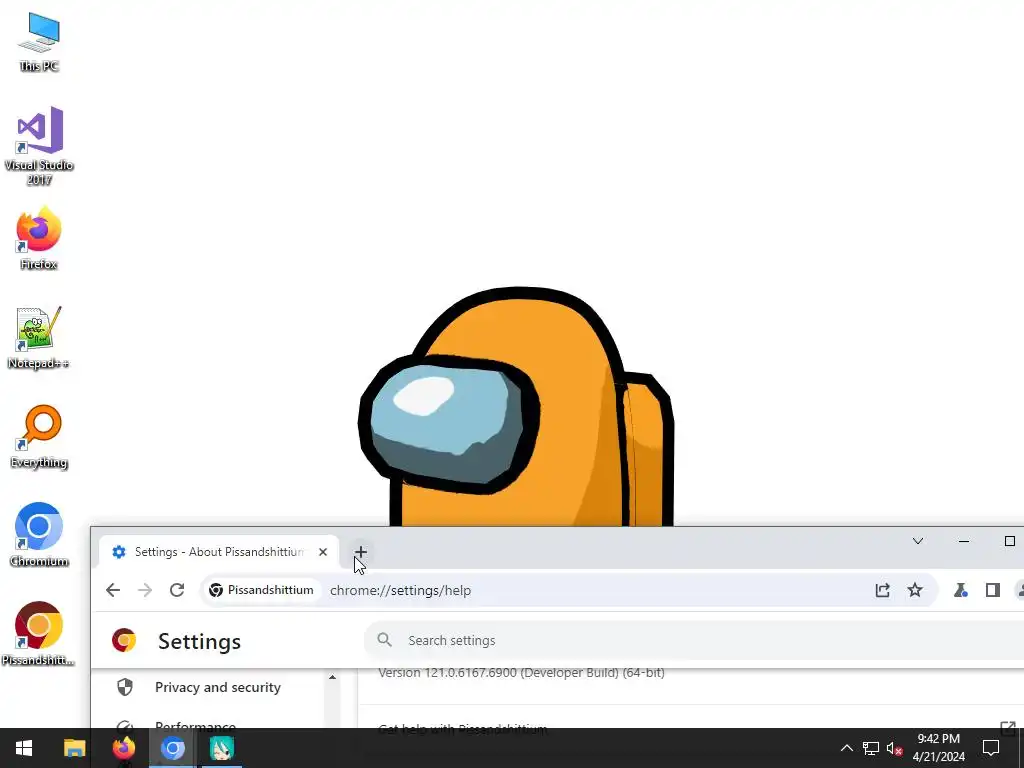Image resolution: width=1024 pixels, height=768 pixels.
Task: Go back in browser history
Action: click(113, 590)
